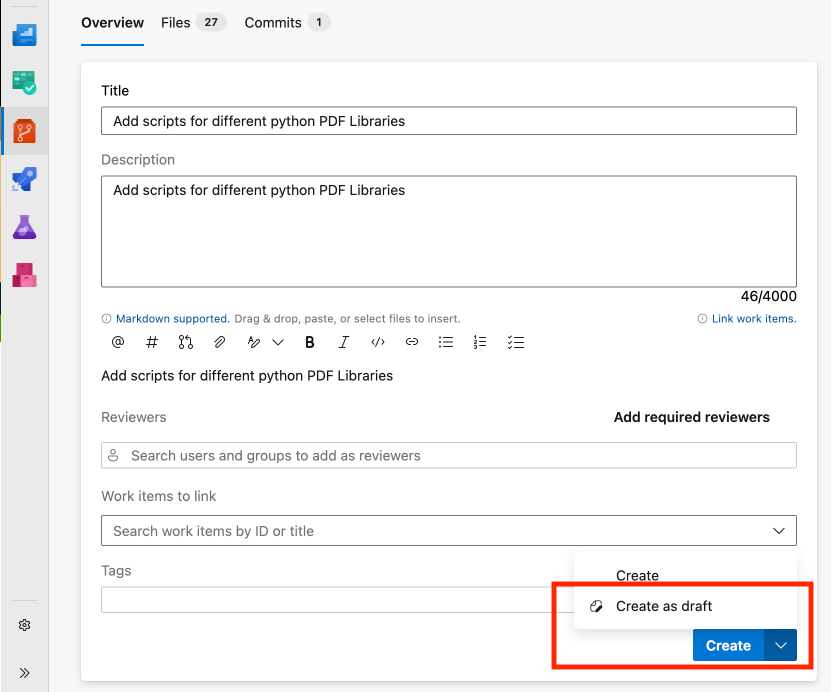Click the Title input field
The width and height of the screenshot is (831, 692).
(x=449, y=121)
